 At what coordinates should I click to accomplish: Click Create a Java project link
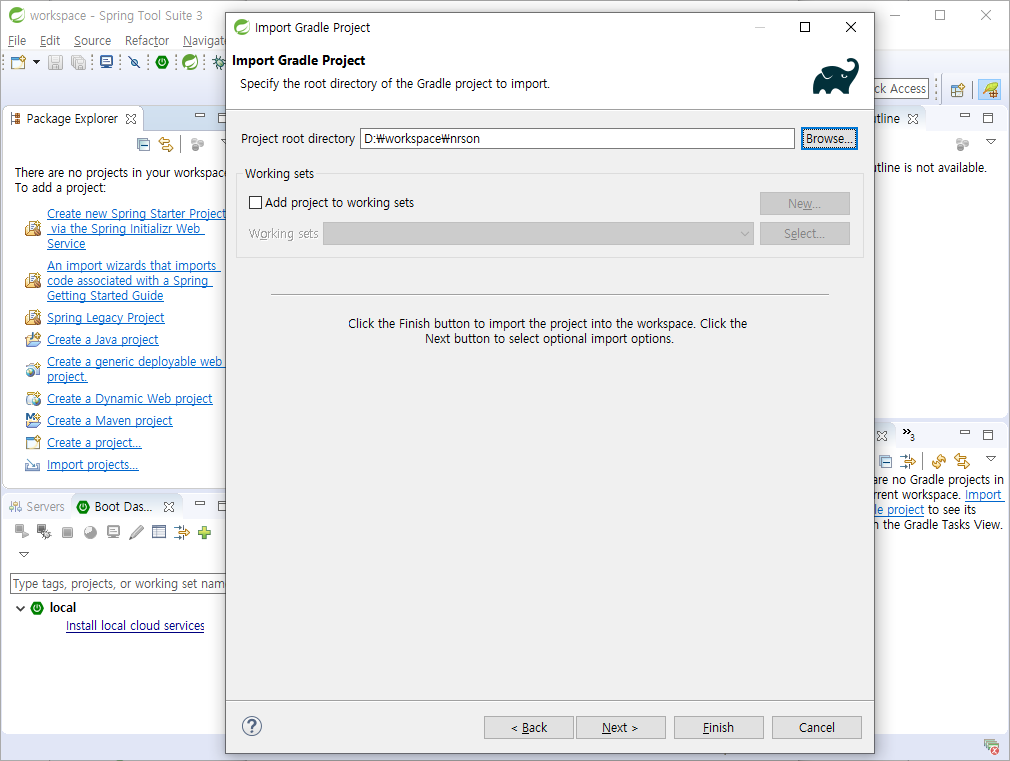(102, 340)
